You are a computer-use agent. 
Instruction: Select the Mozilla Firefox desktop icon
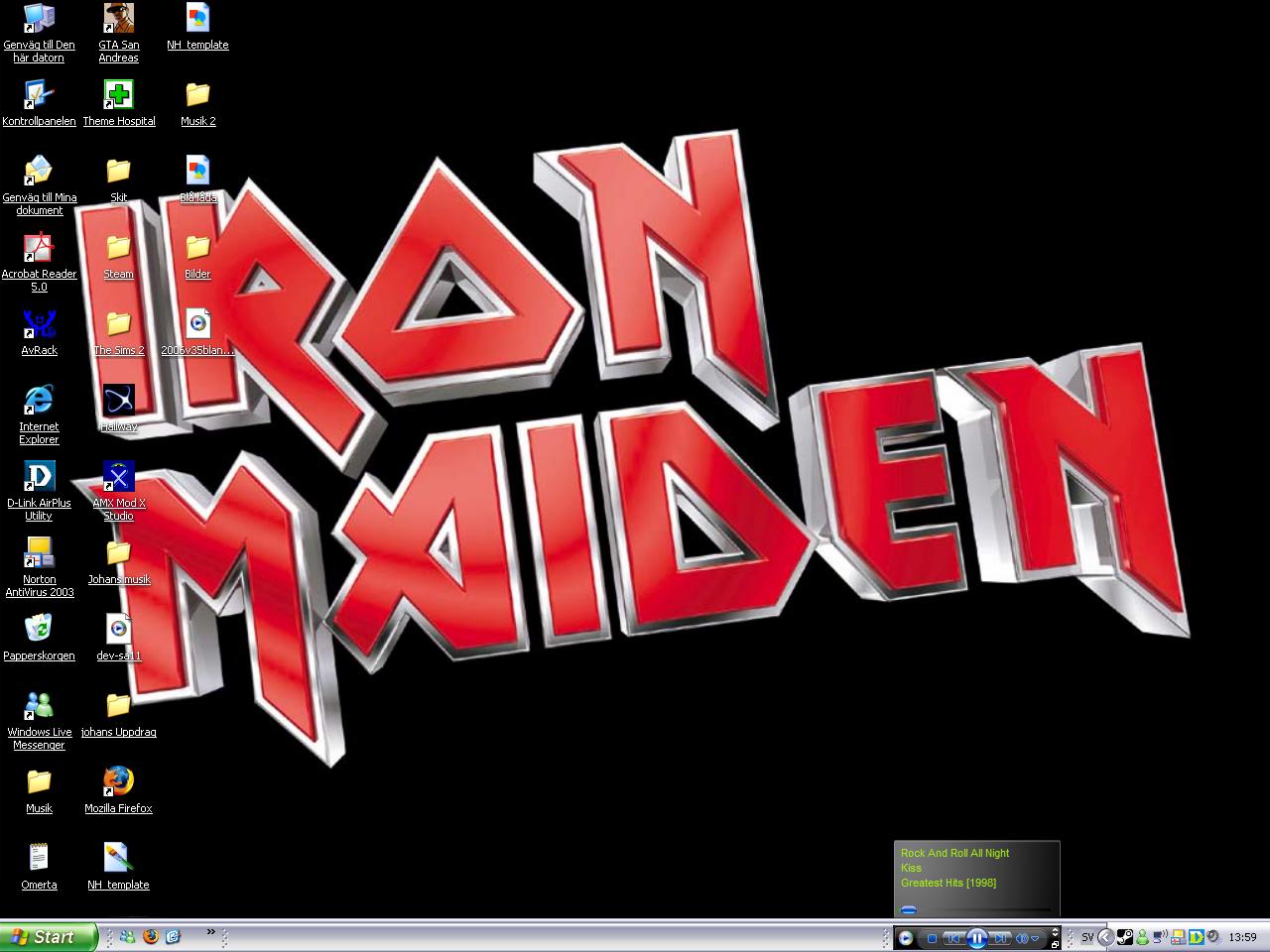[x=118, y=789]
